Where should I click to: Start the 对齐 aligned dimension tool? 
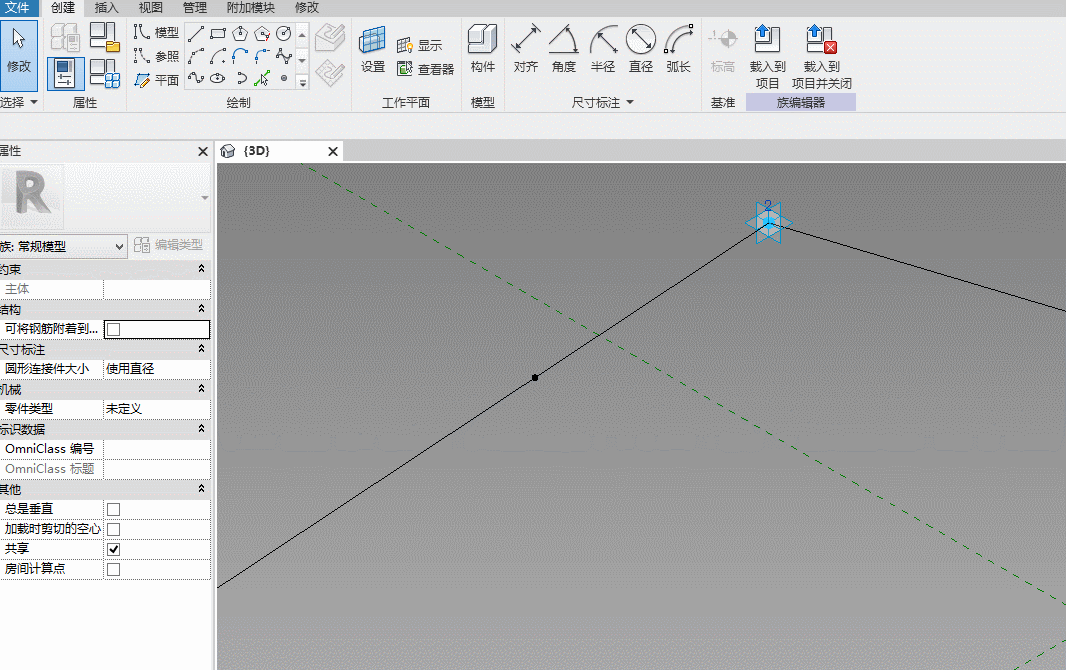coord(526,49)
